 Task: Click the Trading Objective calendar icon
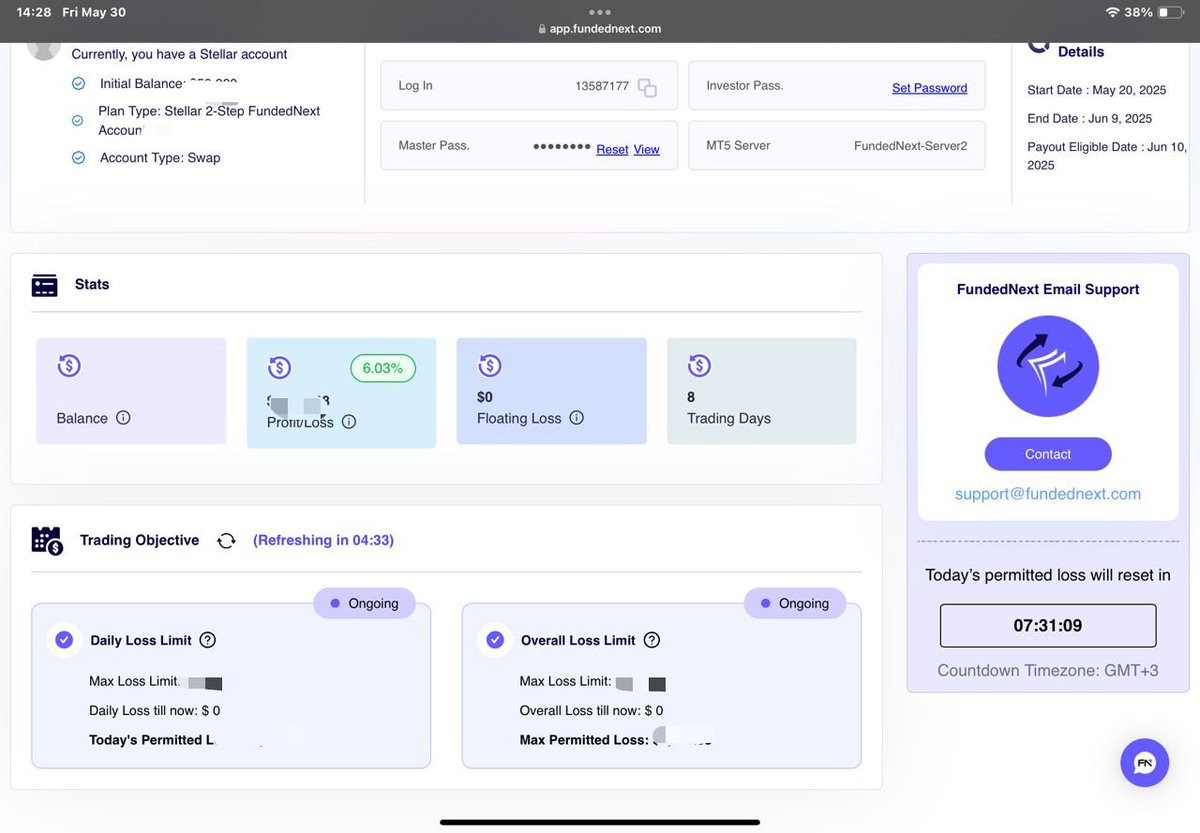click(x=47, y=541)
